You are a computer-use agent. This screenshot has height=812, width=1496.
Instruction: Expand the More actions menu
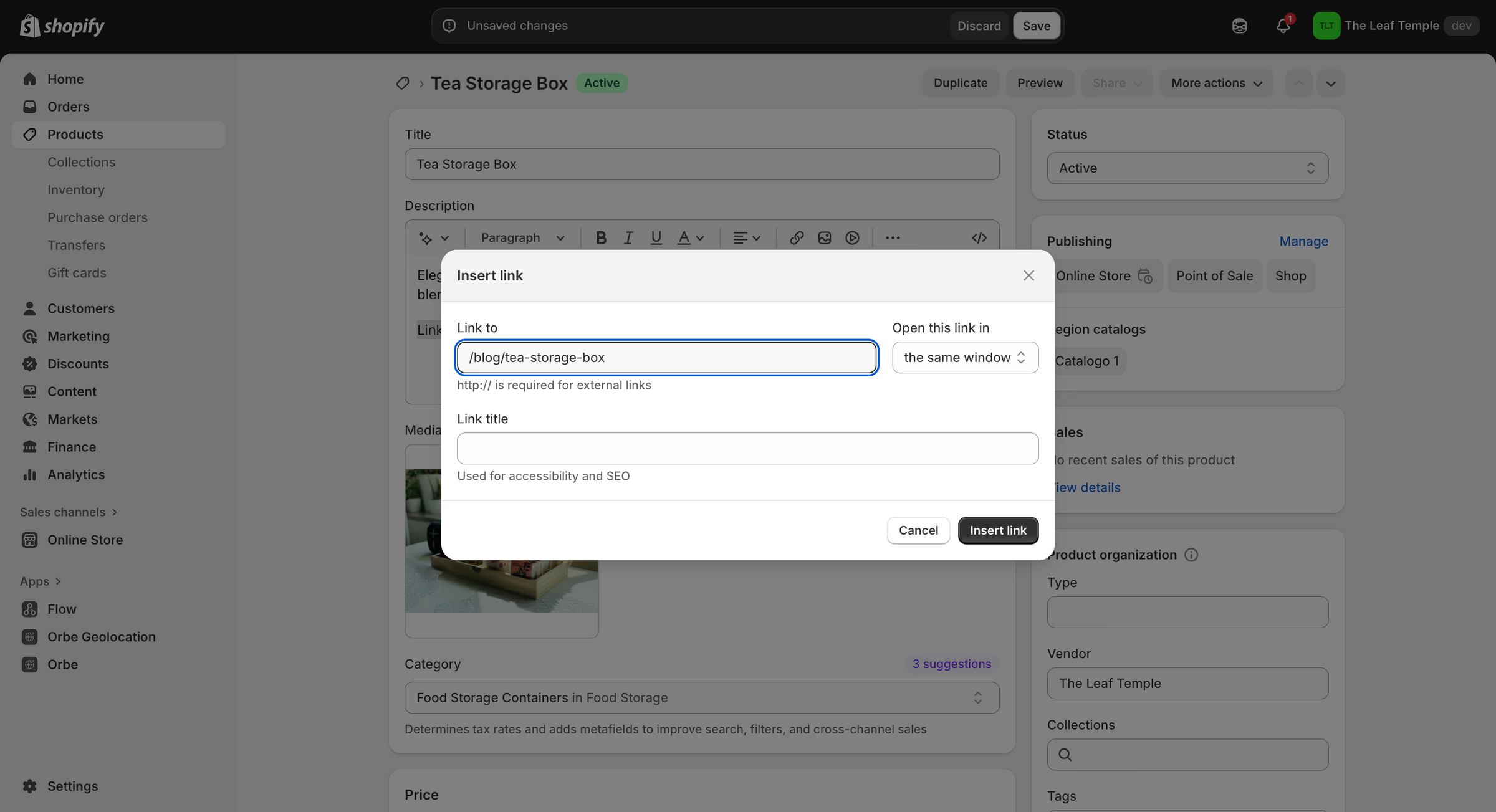1216,83
